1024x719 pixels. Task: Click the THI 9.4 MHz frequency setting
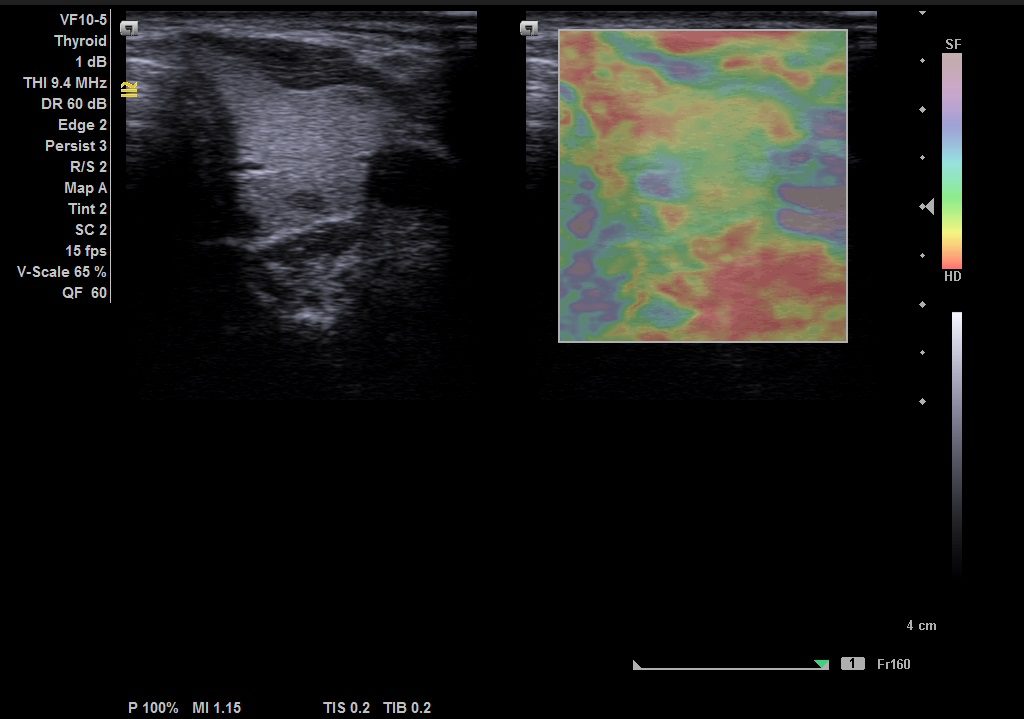(65, 82)
